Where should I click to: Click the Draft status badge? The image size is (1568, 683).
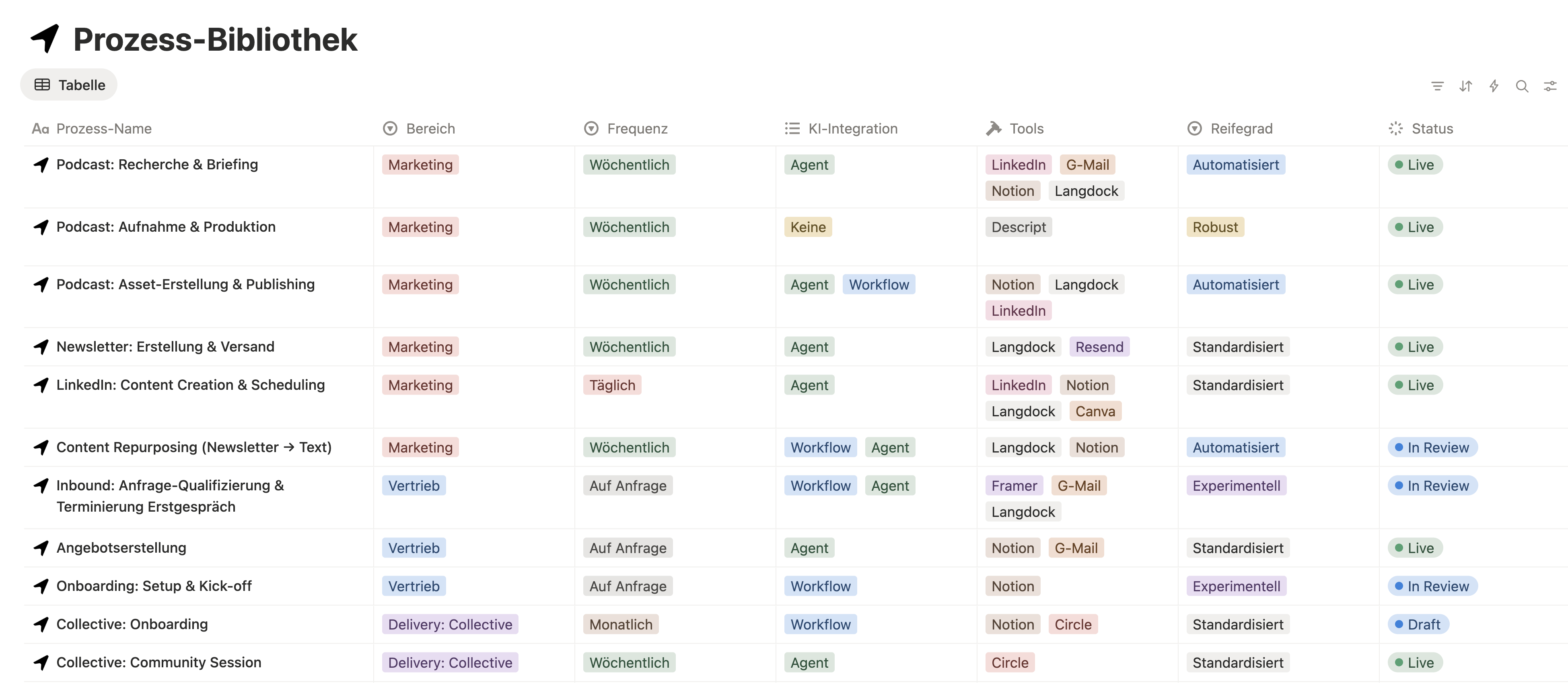[x=1419, y=624]
